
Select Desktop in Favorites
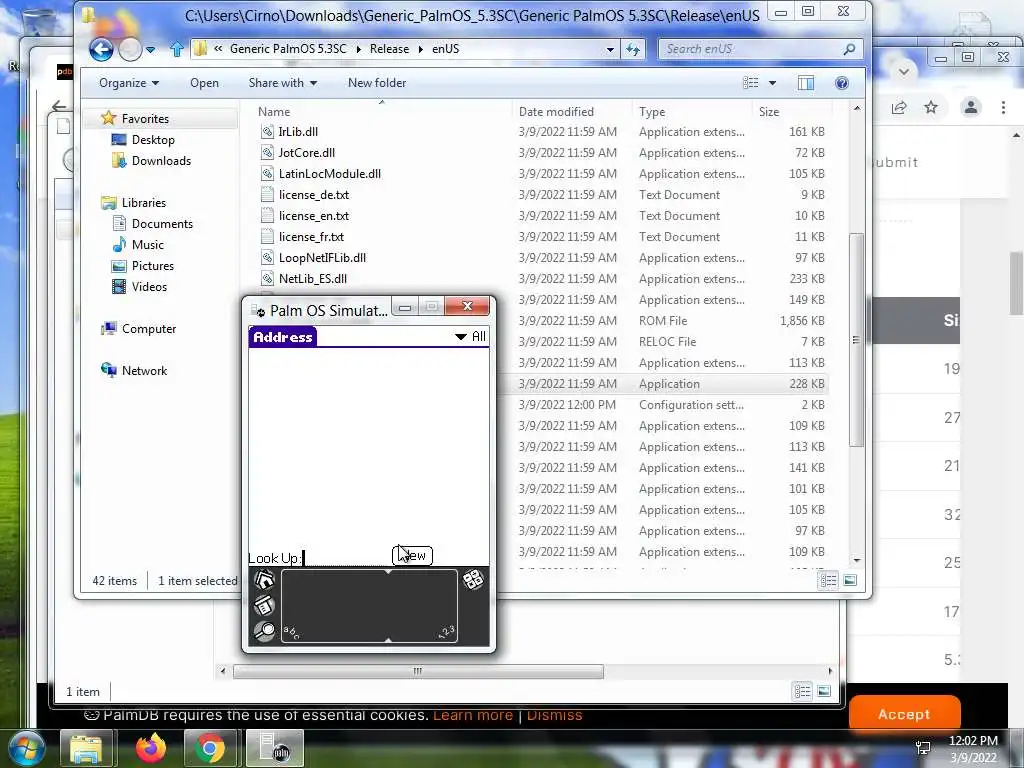(153, 140)
